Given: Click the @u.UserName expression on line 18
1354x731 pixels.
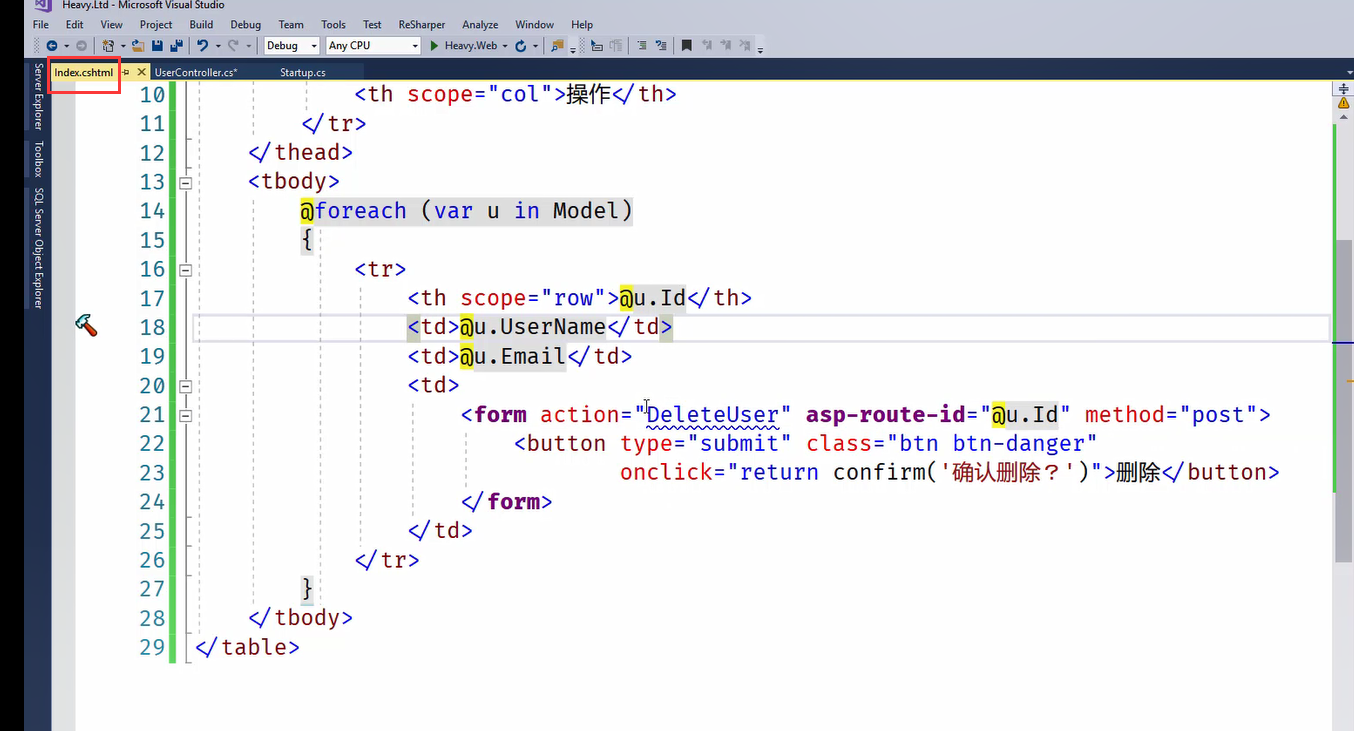Looking at the screenshot, I should pyautogui.click(x=533, y=327).
